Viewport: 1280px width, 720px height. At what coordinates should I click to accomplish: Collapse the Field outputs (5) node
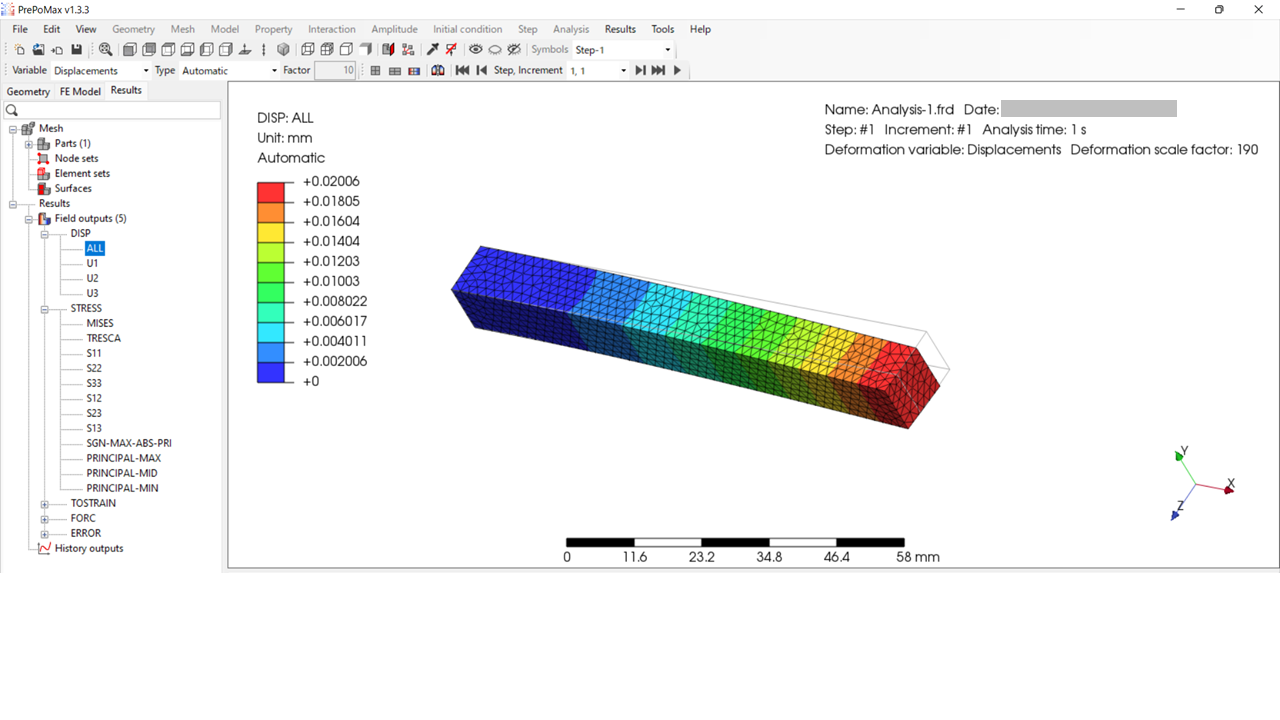pyautogui.click(x=29, y=218)
